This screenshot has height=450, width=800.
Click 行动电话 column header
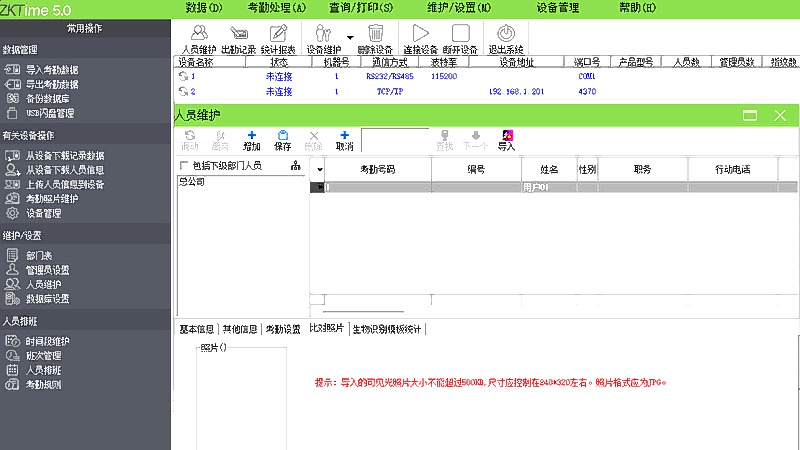pyautogui.click(x=733, y=169)
